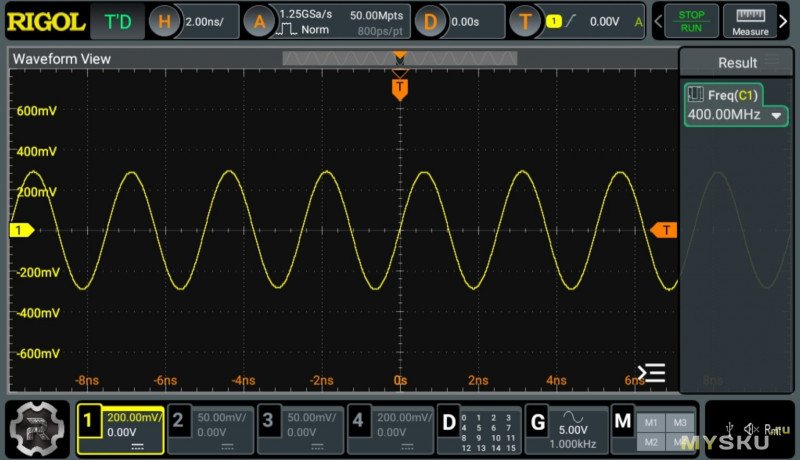Enable channel 3
This screenshot has width=800, height=460.
point(267,421)
